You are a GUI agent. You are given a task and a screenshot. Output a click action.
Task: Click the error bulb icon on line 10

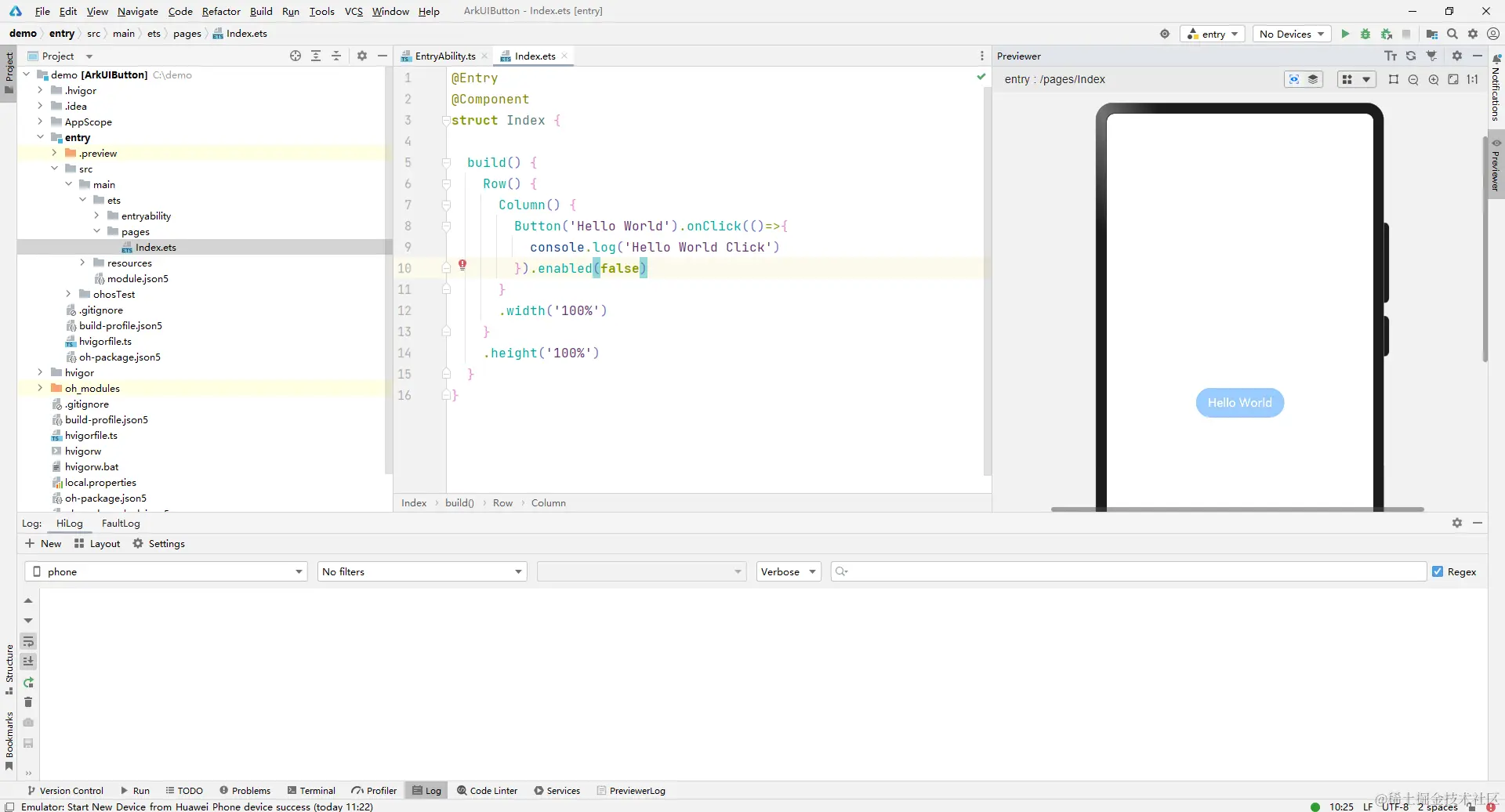462,265
